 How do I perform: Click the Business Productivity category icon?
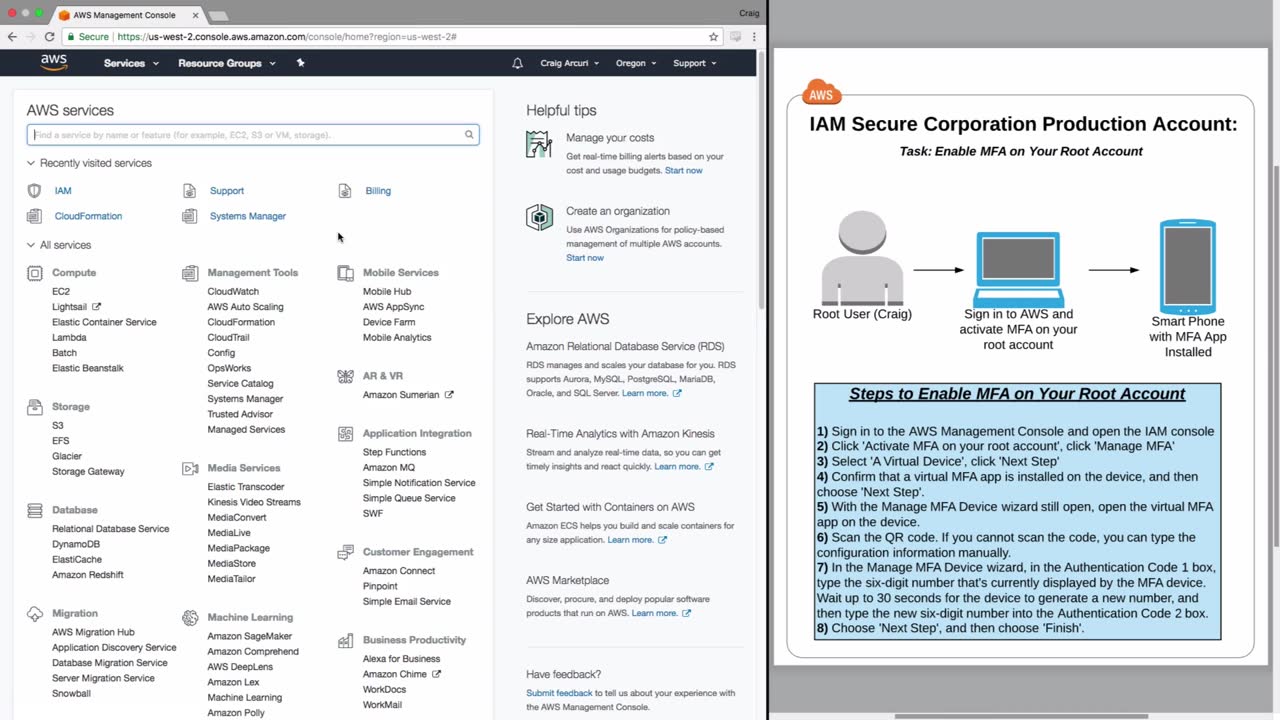[345, 640]
